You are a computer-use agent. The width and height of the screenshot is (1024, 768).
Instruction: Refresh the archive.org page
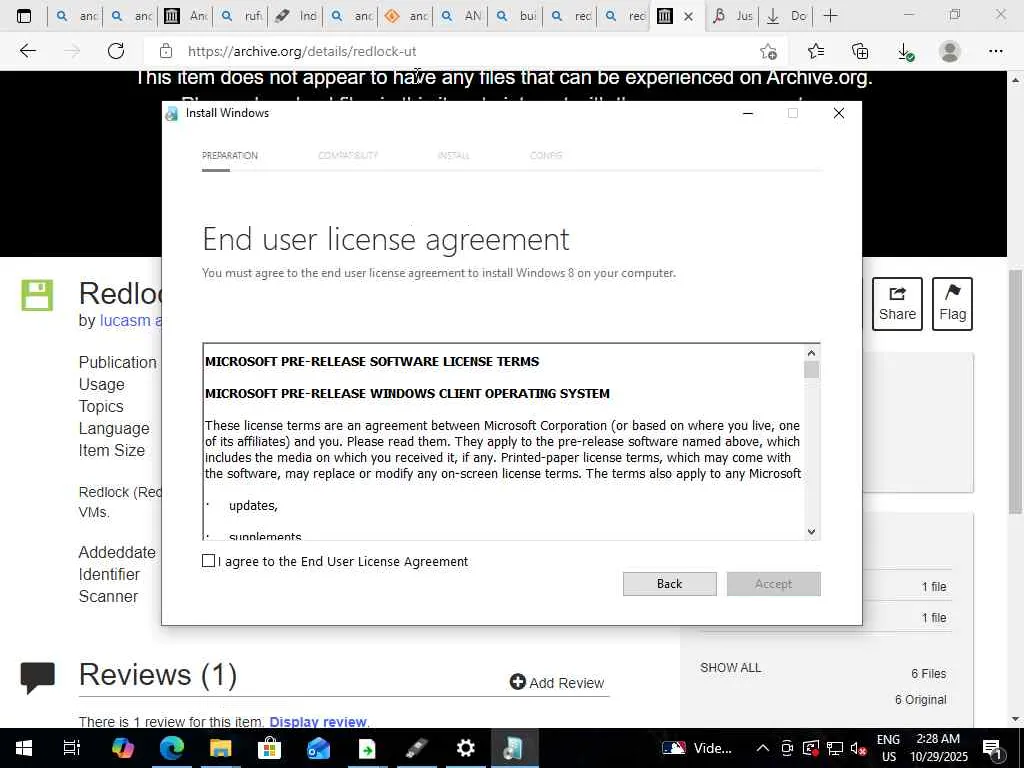(x=116, y=51)
